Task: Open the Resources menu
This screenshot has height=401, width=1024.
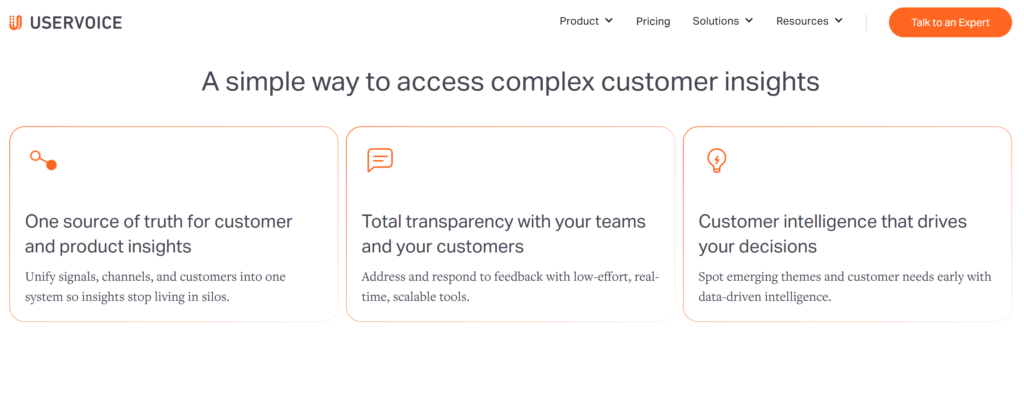Action: click(802, 21)
